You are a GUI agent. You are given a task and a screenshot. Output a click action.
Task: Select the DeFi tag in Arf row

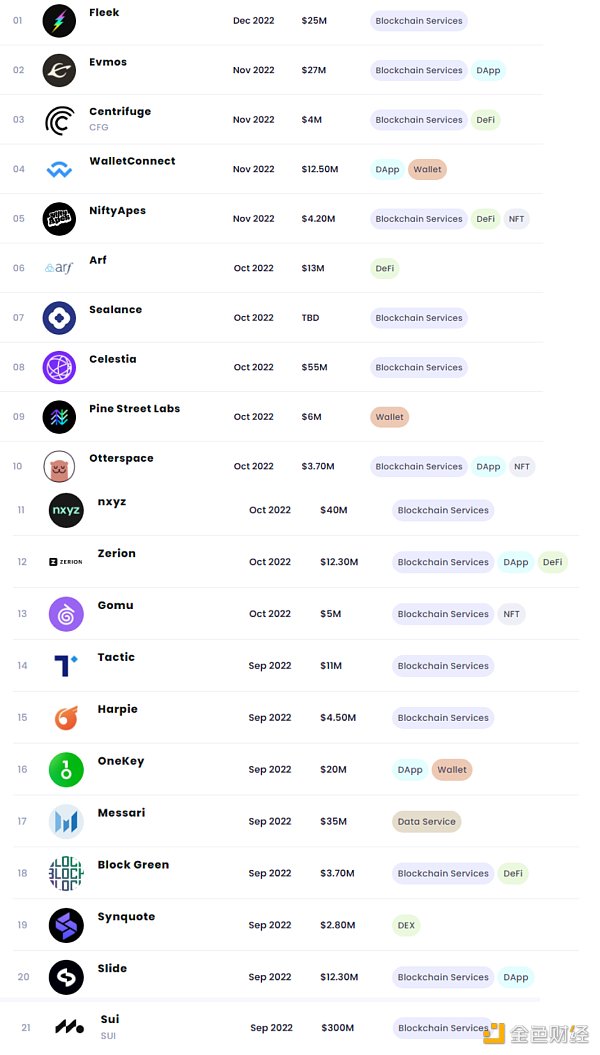tap(384, 268)
